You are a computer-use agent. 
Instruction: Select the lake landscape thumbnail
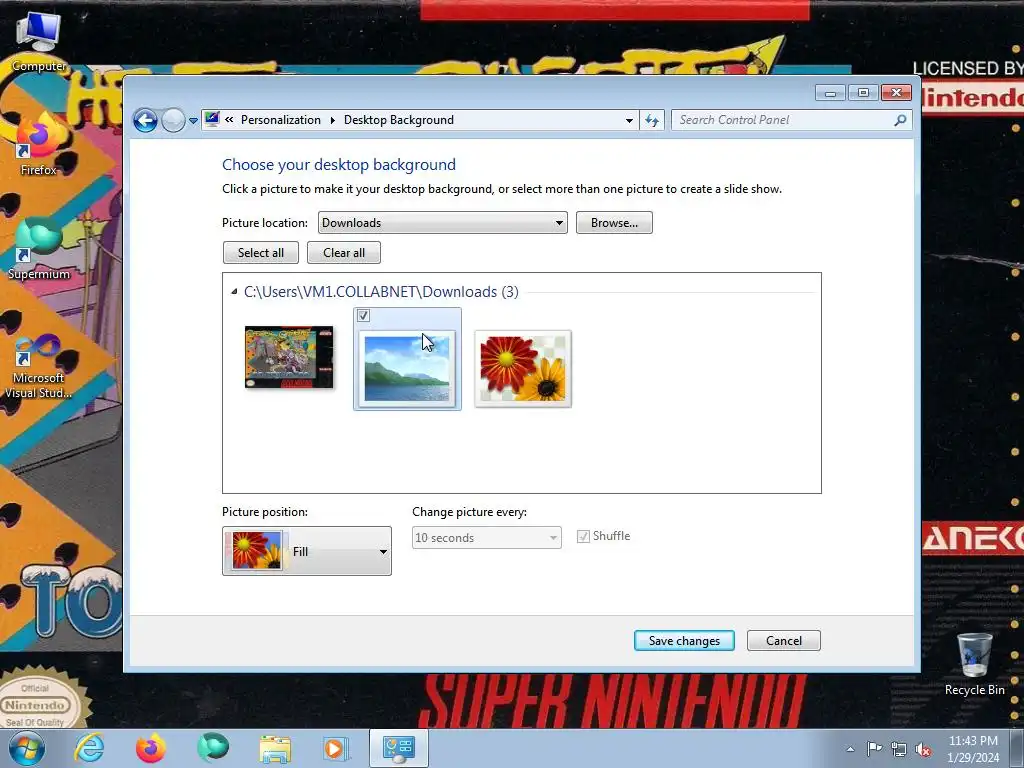[x=407, y=368]
